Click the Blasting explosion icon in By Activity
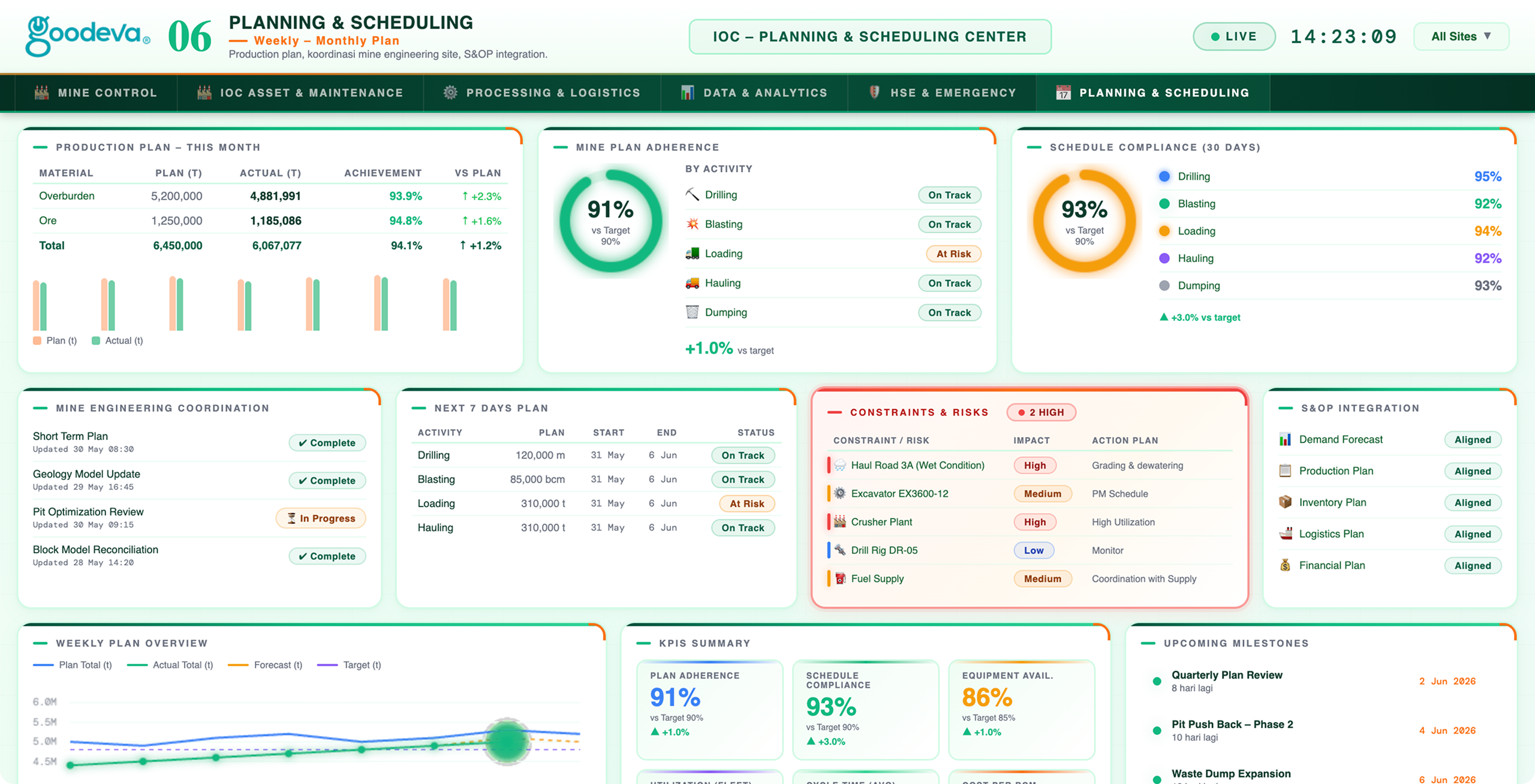 (x=692, y=224)
